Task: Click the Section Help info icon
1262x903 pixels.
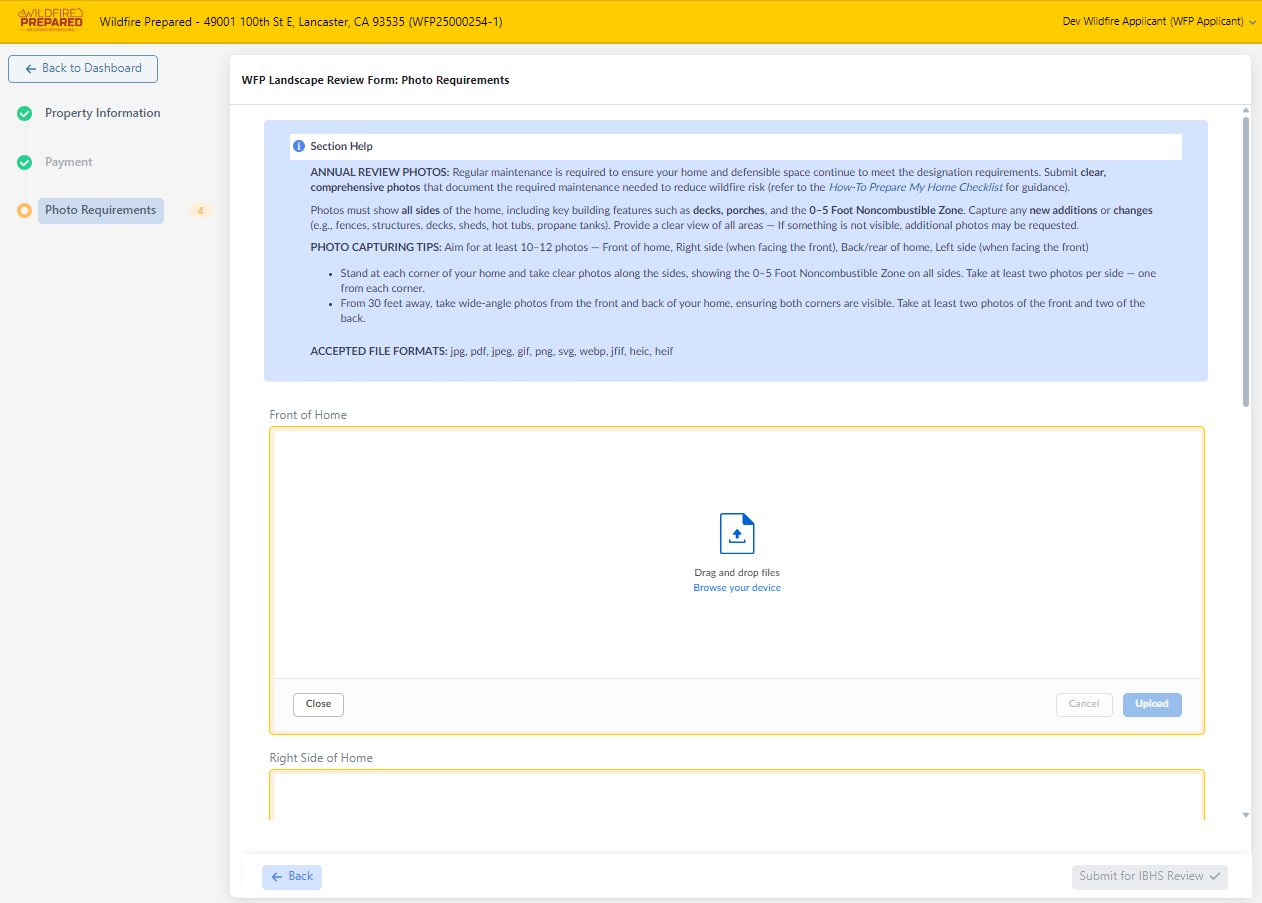Action: click(x=299, y=147)
